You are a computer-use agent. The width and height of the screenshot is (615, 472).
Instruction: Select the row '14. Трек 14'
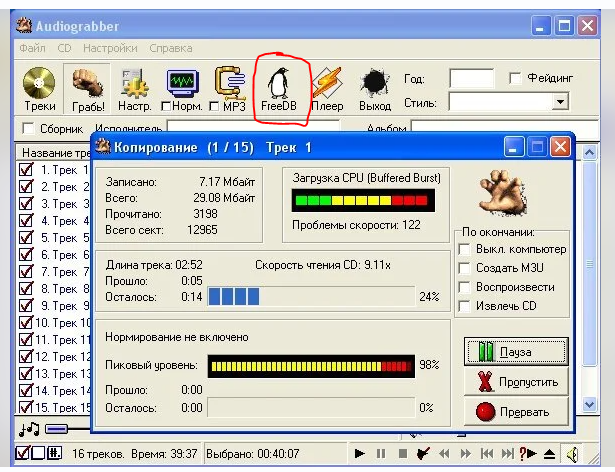pyautogui.click(x=54, y=390)
